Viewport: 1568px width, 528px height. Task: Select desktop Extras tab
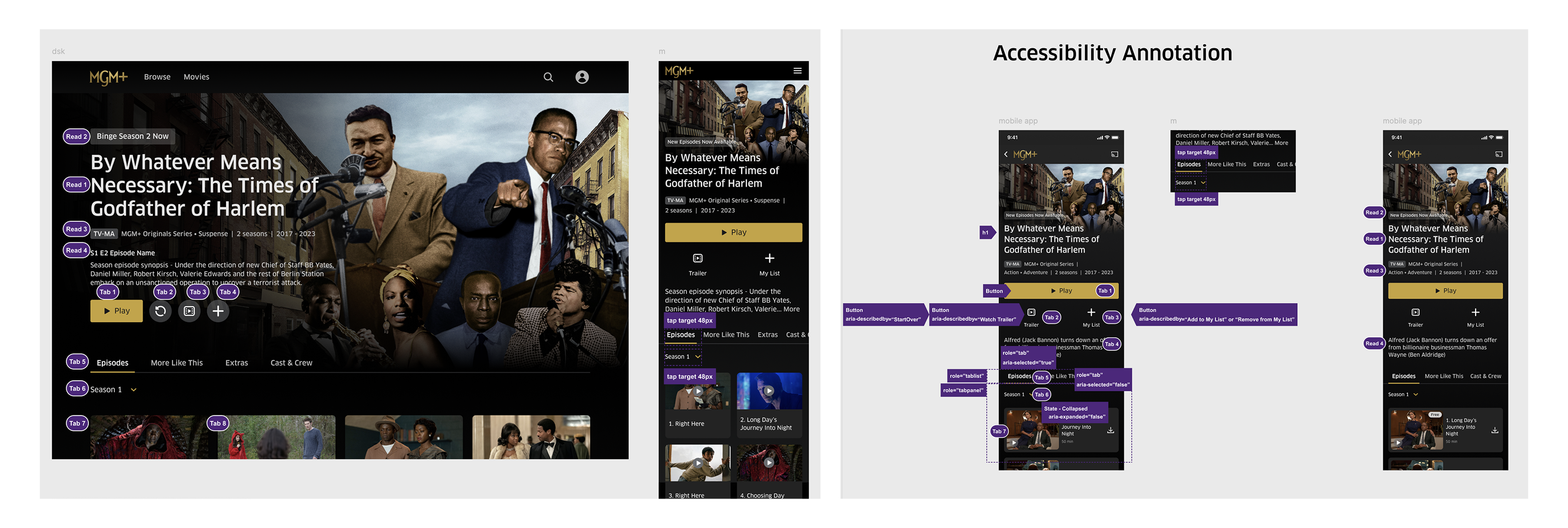(x=236, y=363)
